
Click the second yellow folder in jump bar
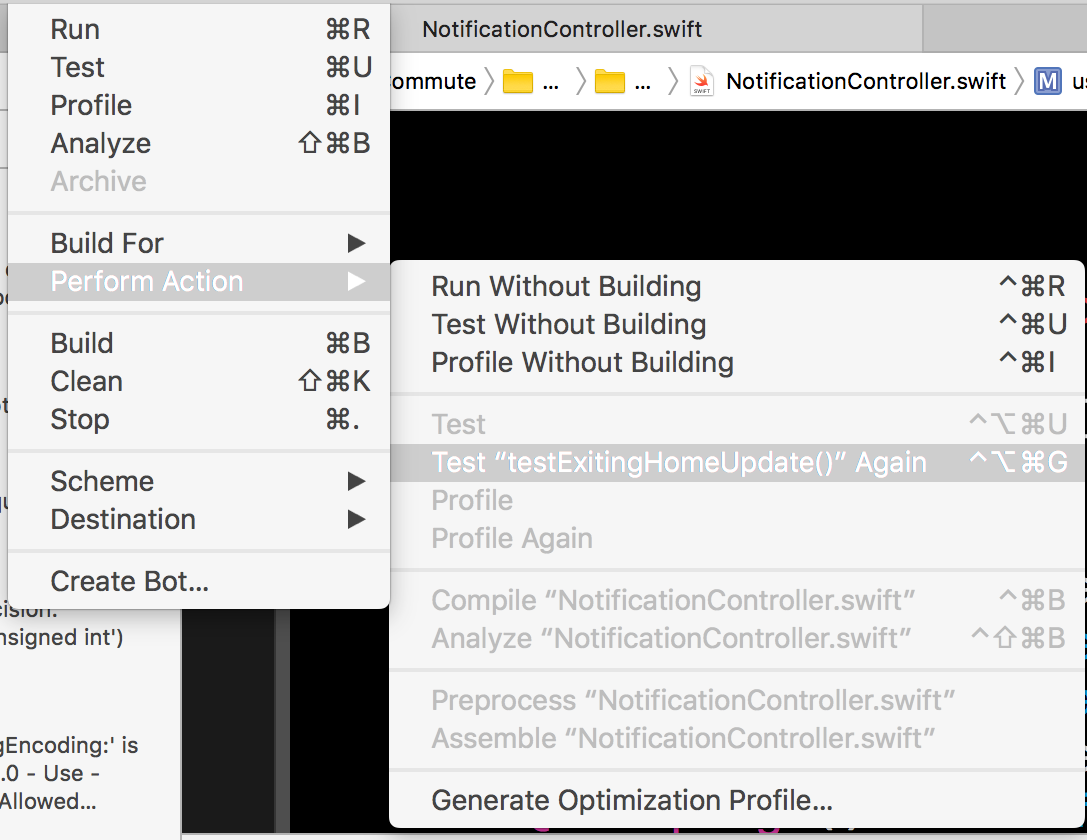click(x=610, y=82)
